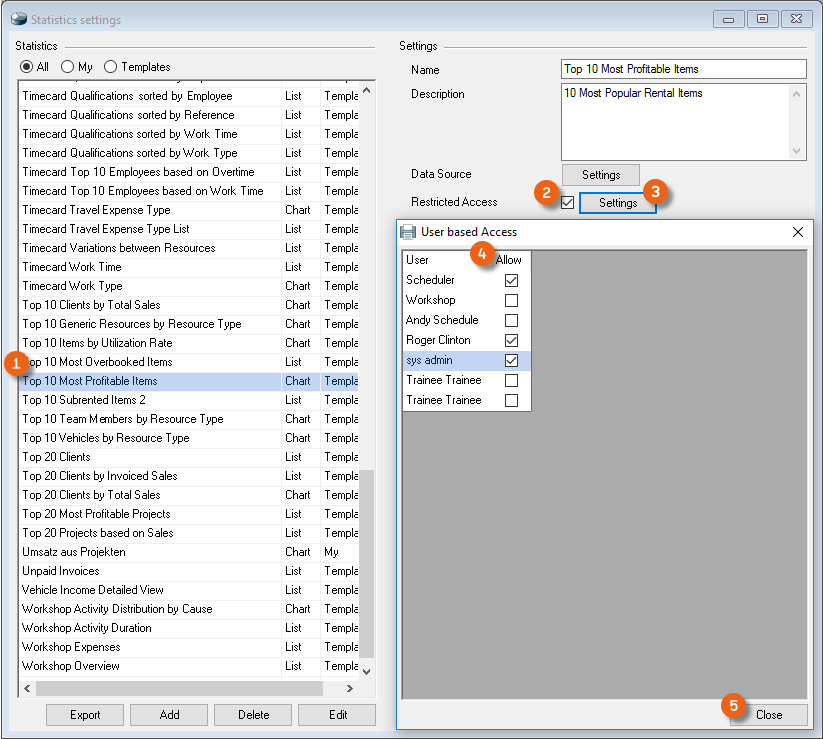The image size is (823, 739).
Task: Click the Delete statistics button
Action: click(x=254, y=715)
